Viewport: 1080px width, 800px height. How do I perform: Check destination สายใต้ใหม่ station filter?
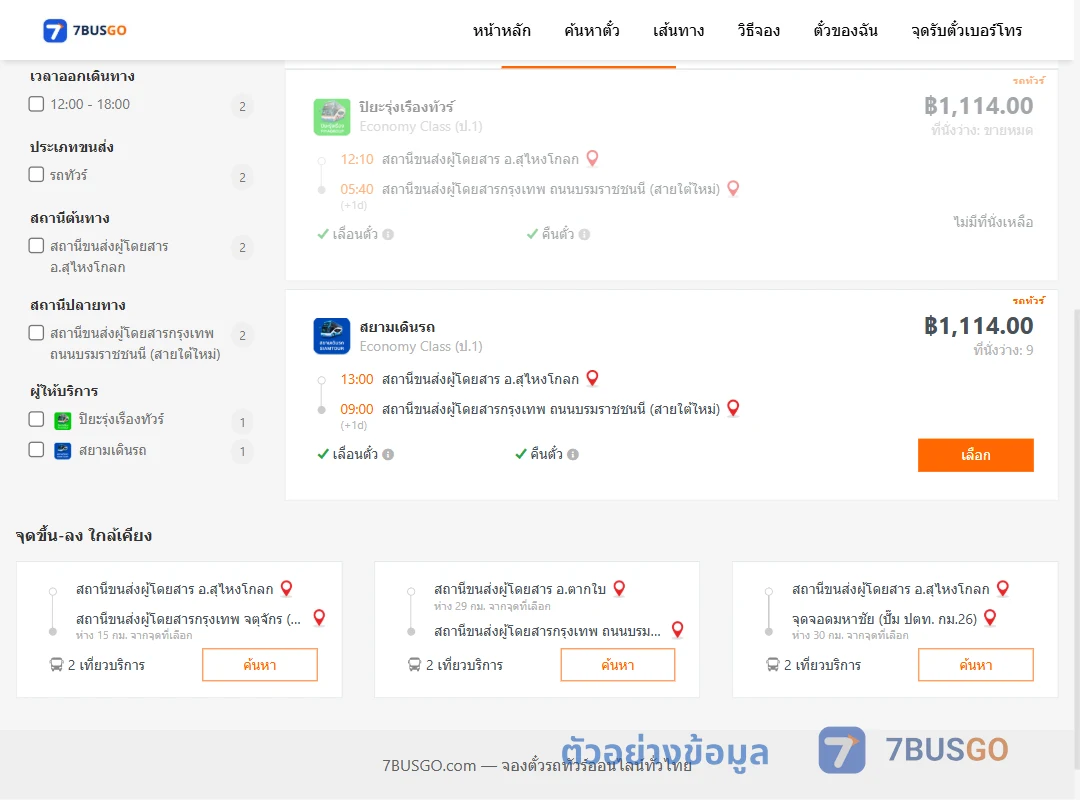tap(37, 333)
